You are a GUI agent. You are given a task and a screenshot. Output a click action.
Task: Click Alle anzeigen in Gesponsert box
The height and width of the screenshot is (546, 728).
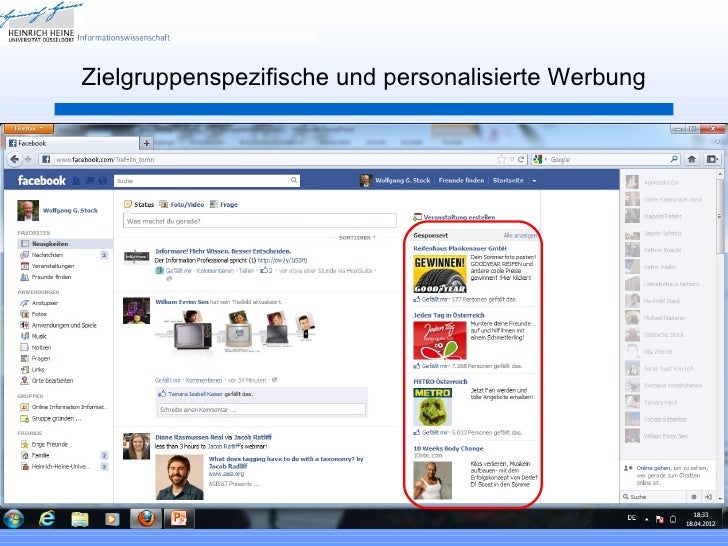pyautogui.click(x=520, y=235)
